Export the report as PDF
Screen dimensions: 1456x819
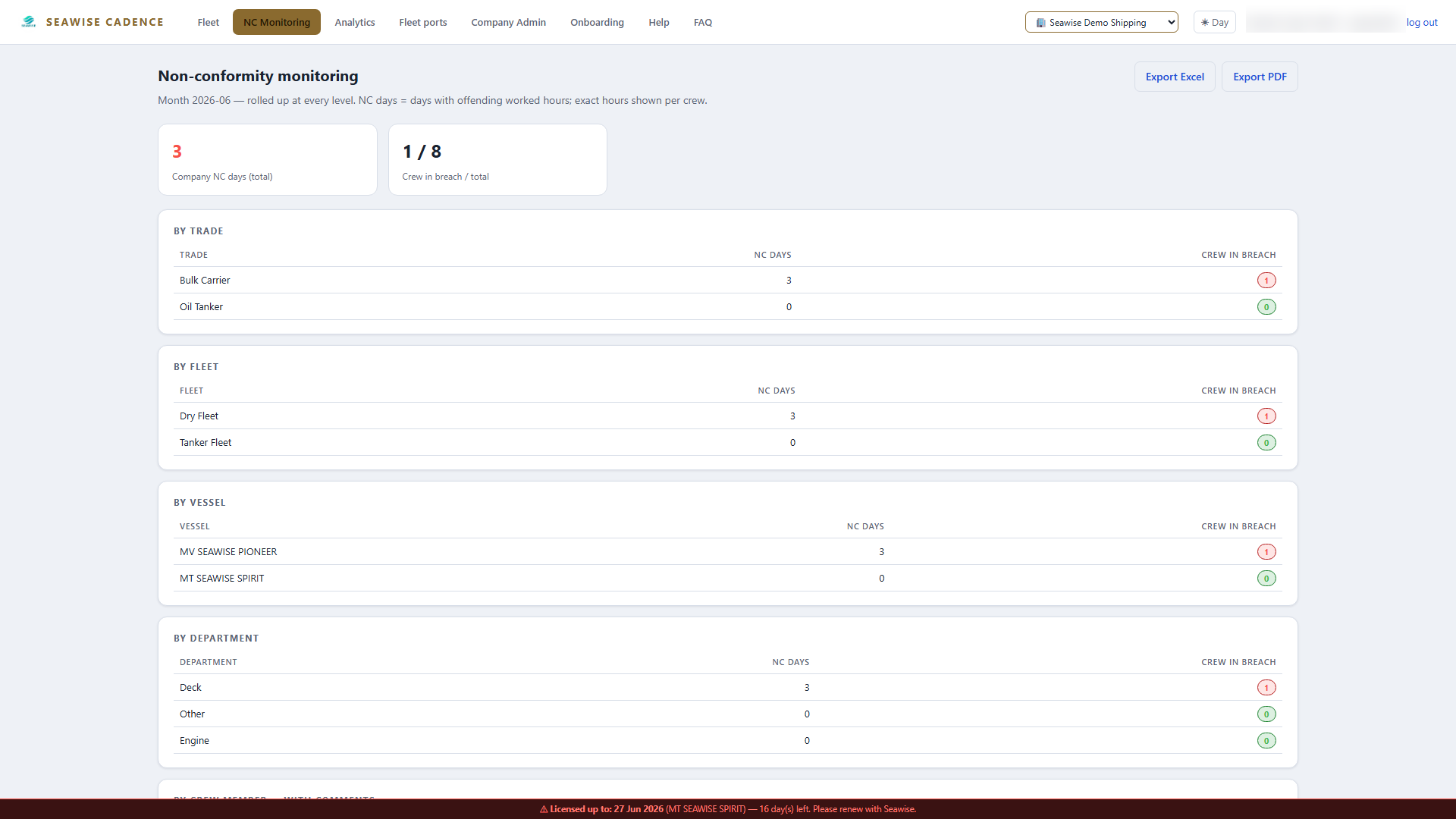tap(1259, 77)
